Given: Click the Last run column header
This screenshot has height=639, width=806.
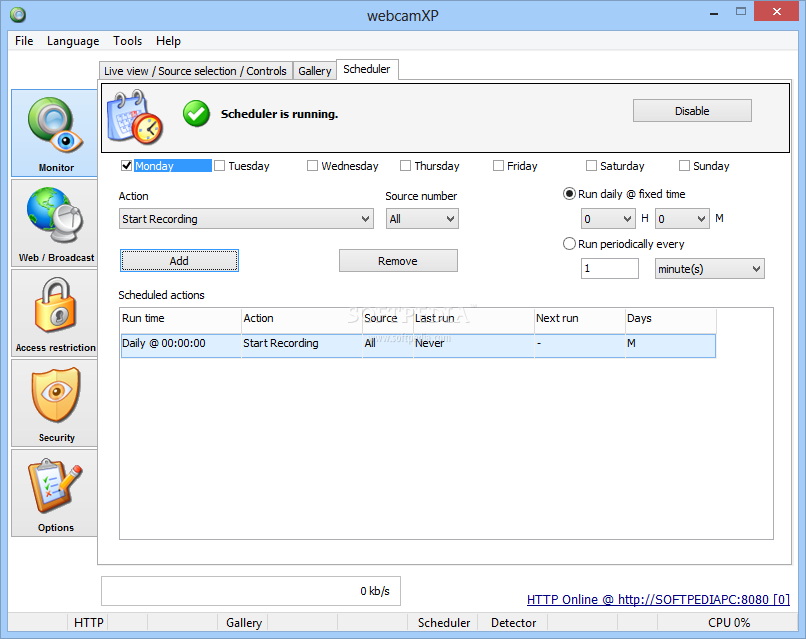Looking at the screenshot, I should coord(473,318).
